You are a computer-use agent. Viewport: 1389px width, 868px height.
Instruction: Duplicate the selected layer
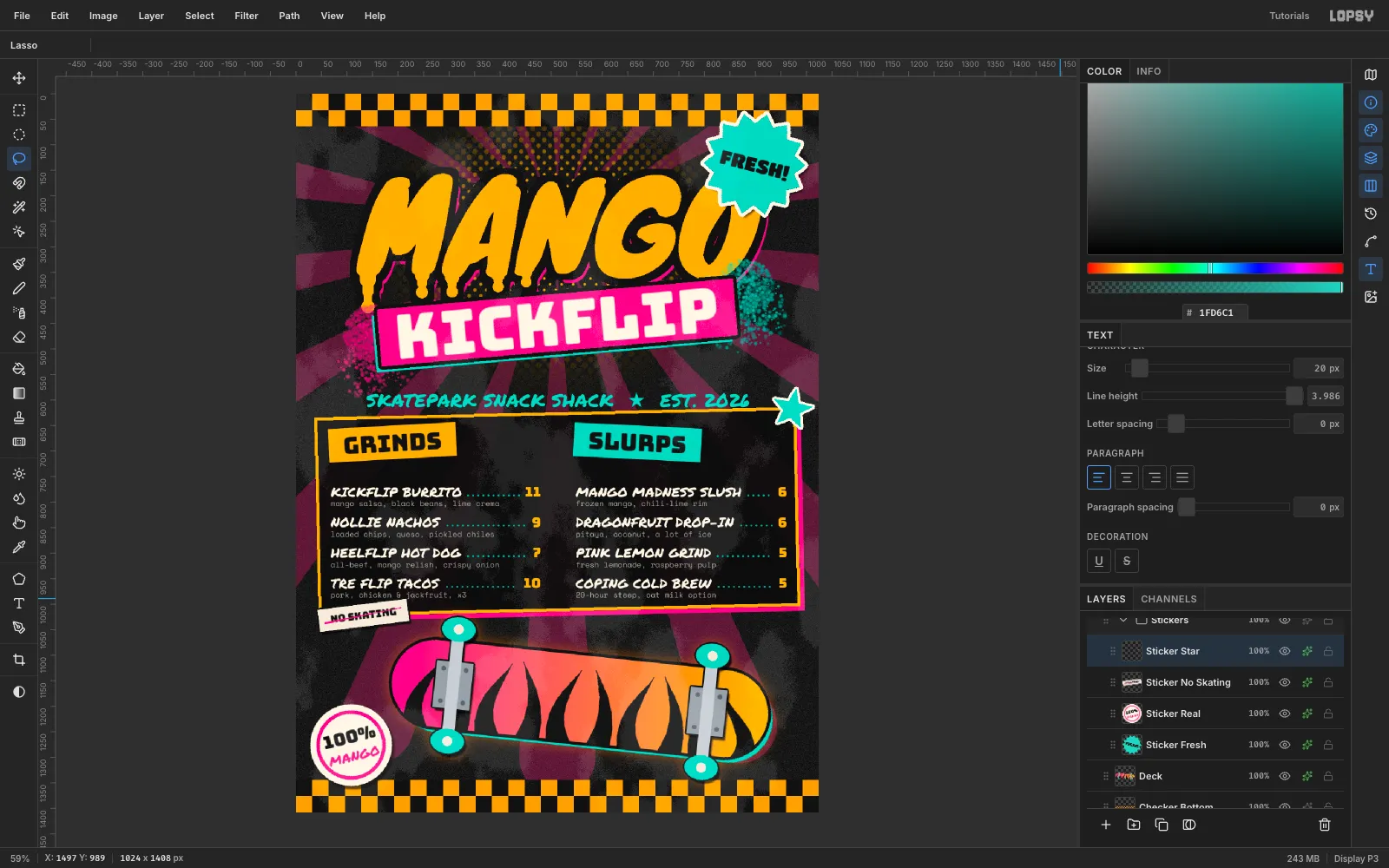[1162, 825]
